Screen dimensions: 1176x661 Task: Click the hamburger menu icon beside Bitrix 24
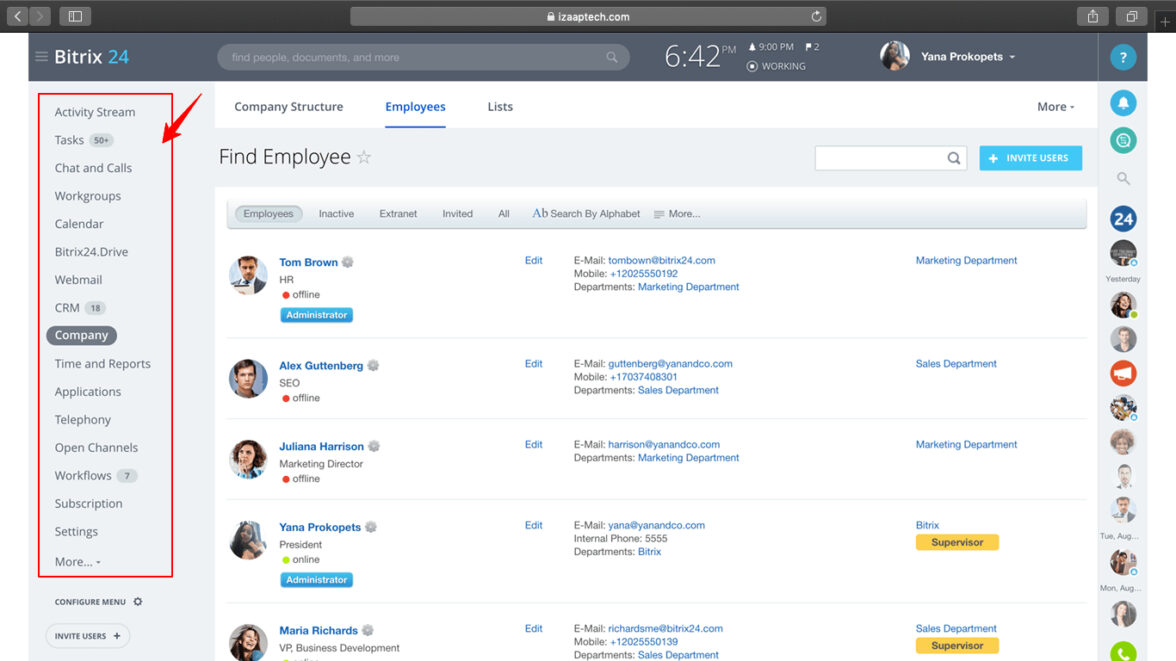(x=41, y=57)
